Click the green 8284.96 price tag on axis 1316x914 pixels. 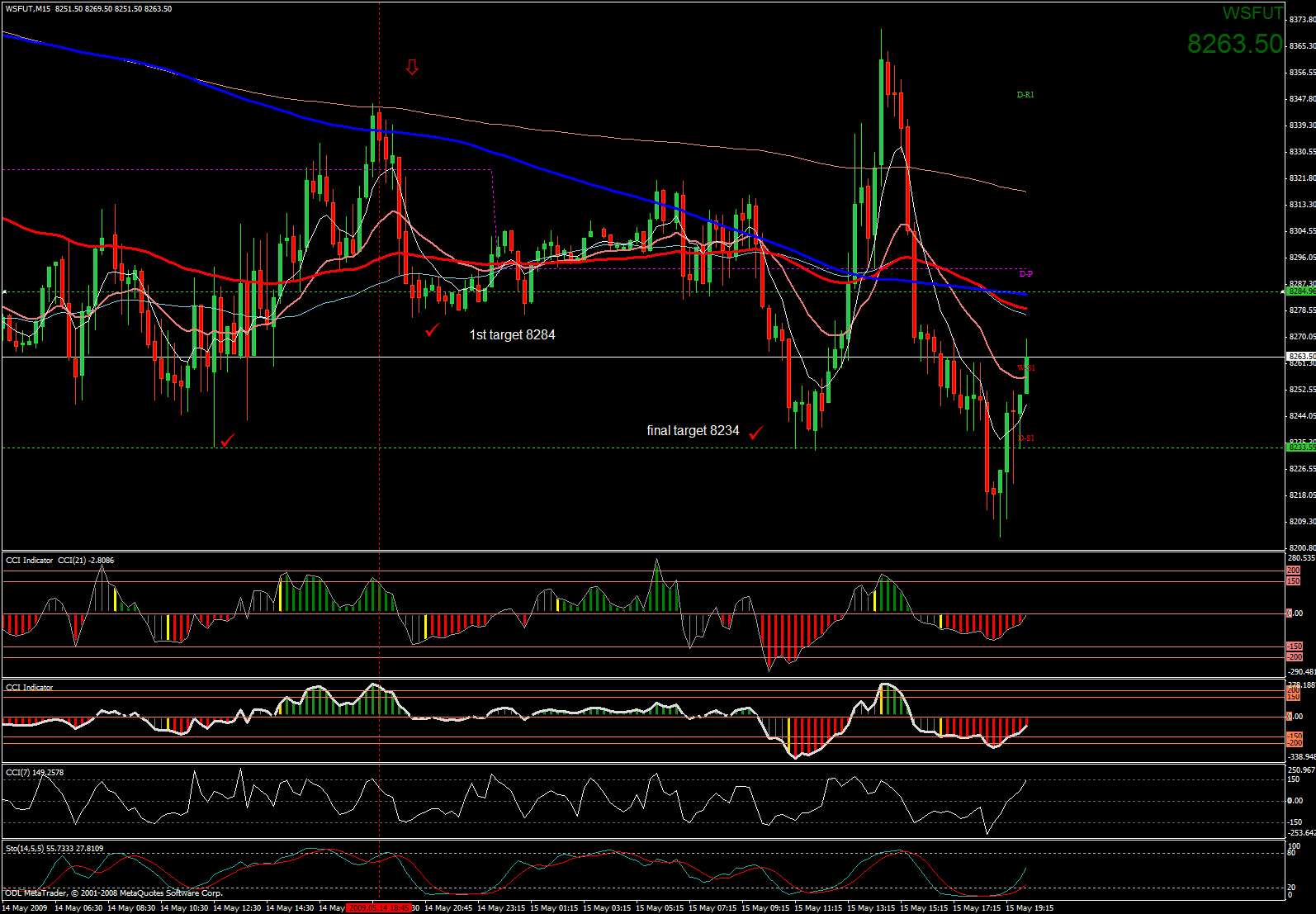(1301, 291)
